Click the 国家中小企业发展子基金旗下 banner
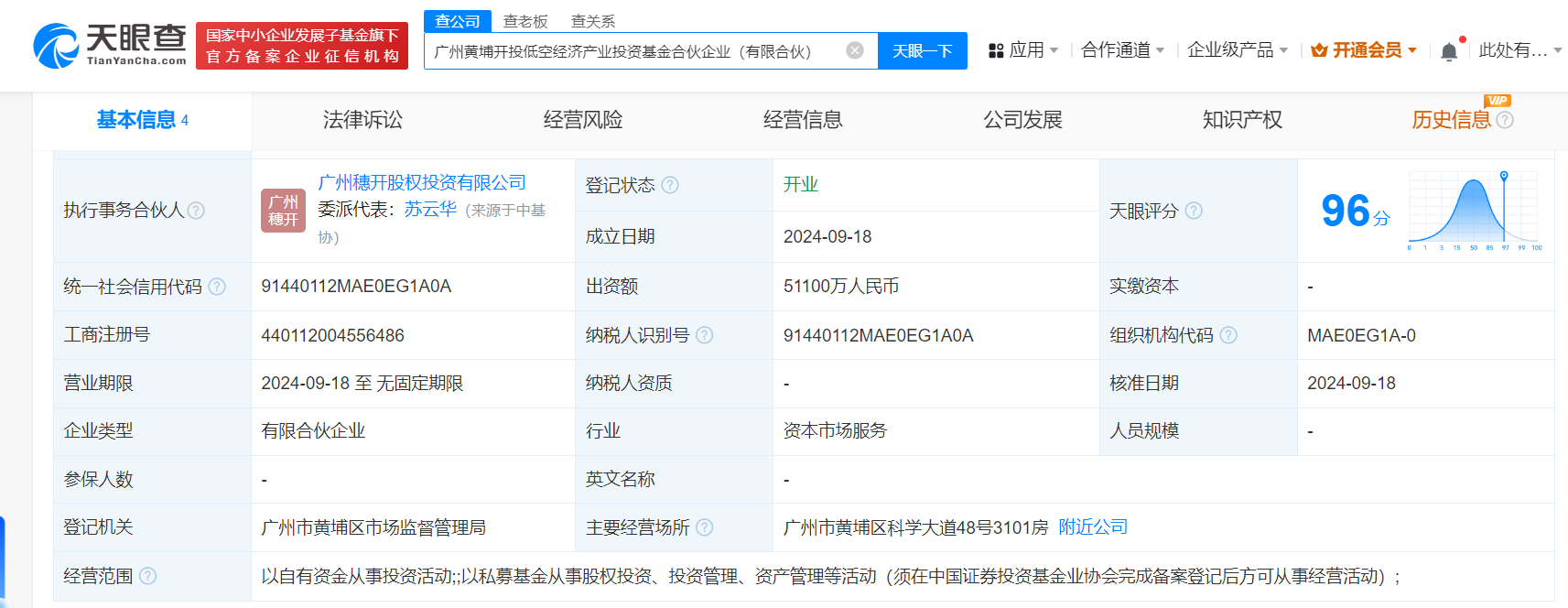This screenshot has height=608, width=1568. coord(302,46)
